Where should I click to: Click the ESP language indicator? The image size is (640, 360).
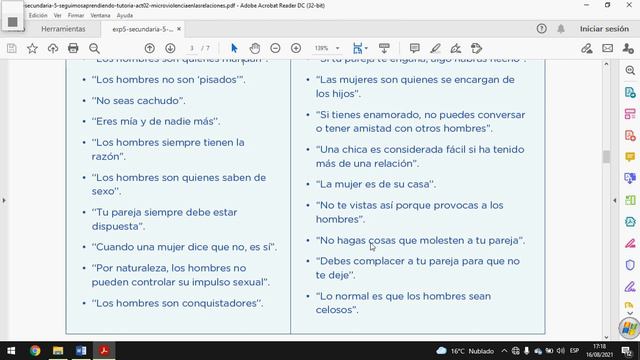574,351
